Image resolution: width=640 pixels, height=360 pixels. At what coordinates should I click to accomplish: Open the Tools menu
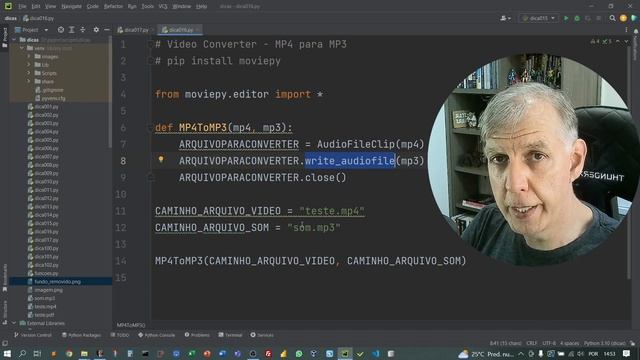click(x=147, y=7)
